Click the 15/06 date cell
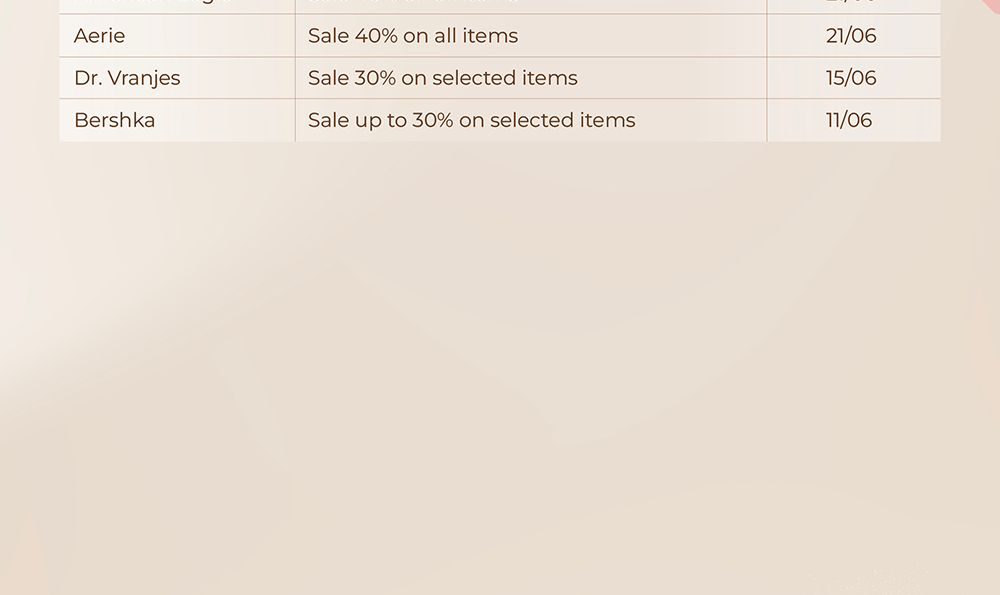 click(851, 78)
